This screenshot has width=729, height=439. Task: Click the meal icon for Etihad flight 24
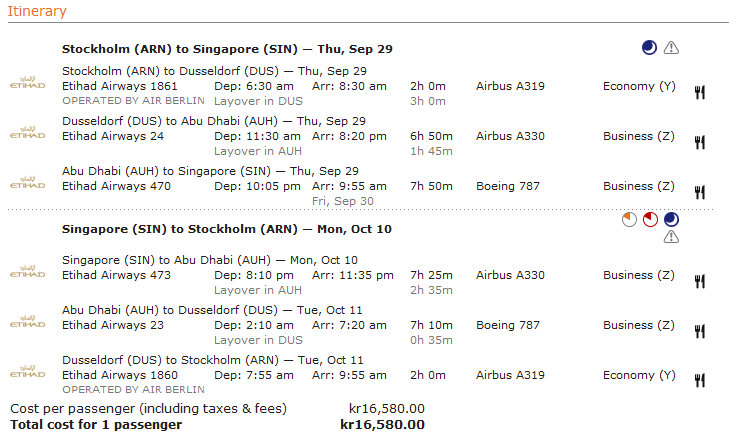pyautogui.click(x=700, y=142)
